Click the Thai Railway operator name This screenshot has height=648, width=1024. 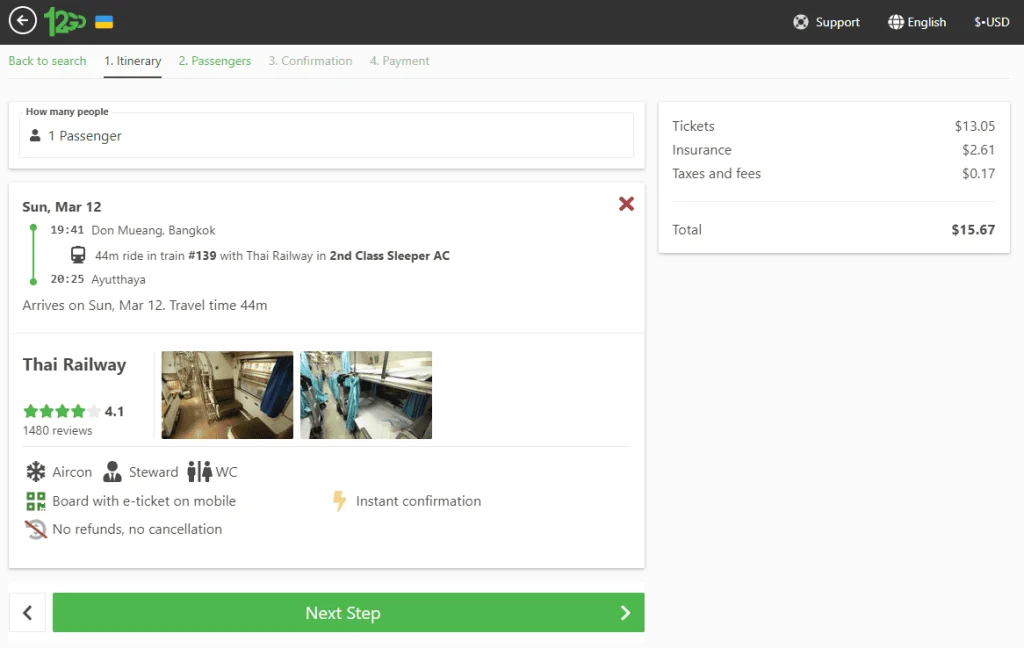[x=74, y=364]
